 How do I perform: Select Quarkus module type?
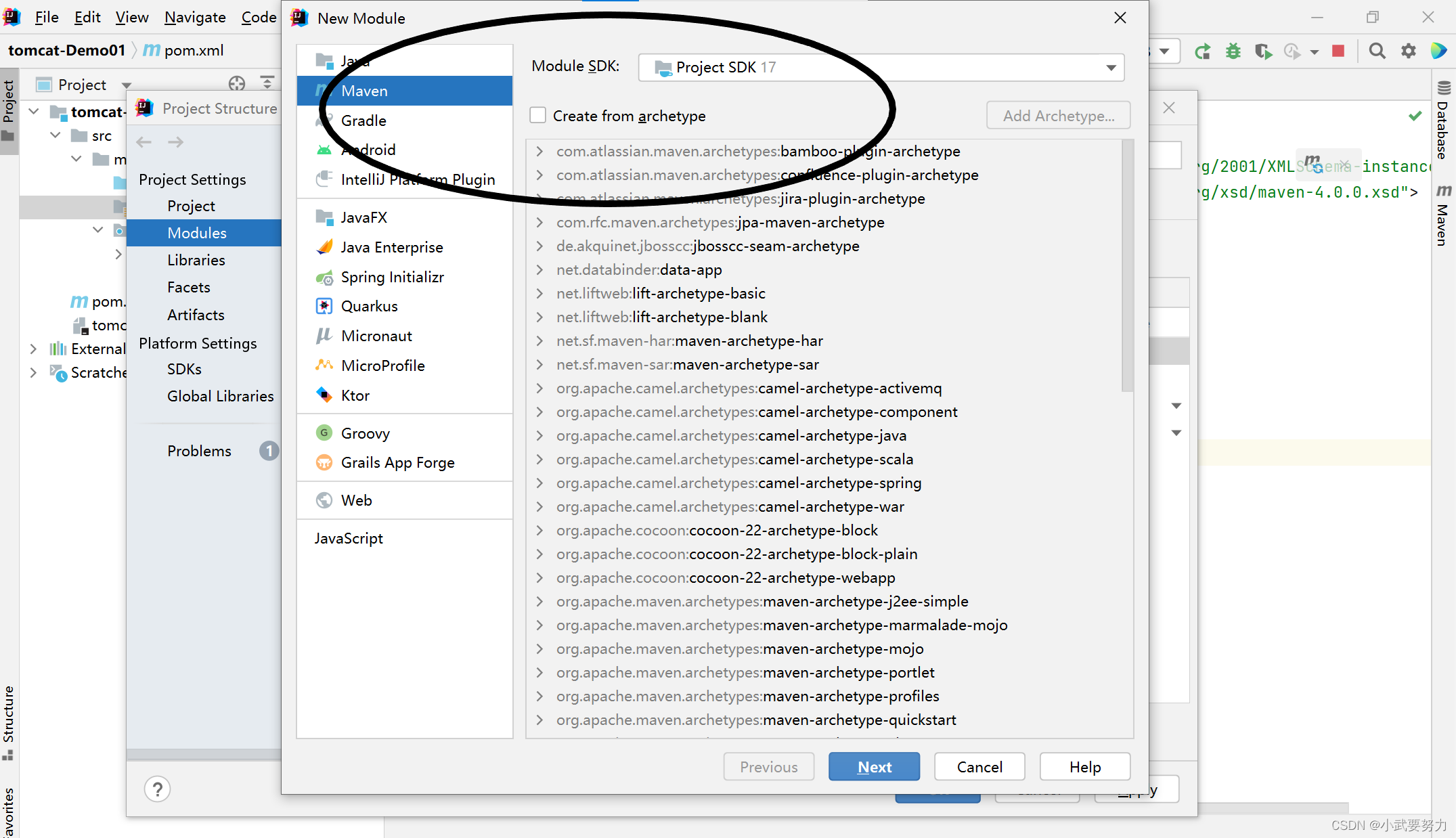coord(369,306)
